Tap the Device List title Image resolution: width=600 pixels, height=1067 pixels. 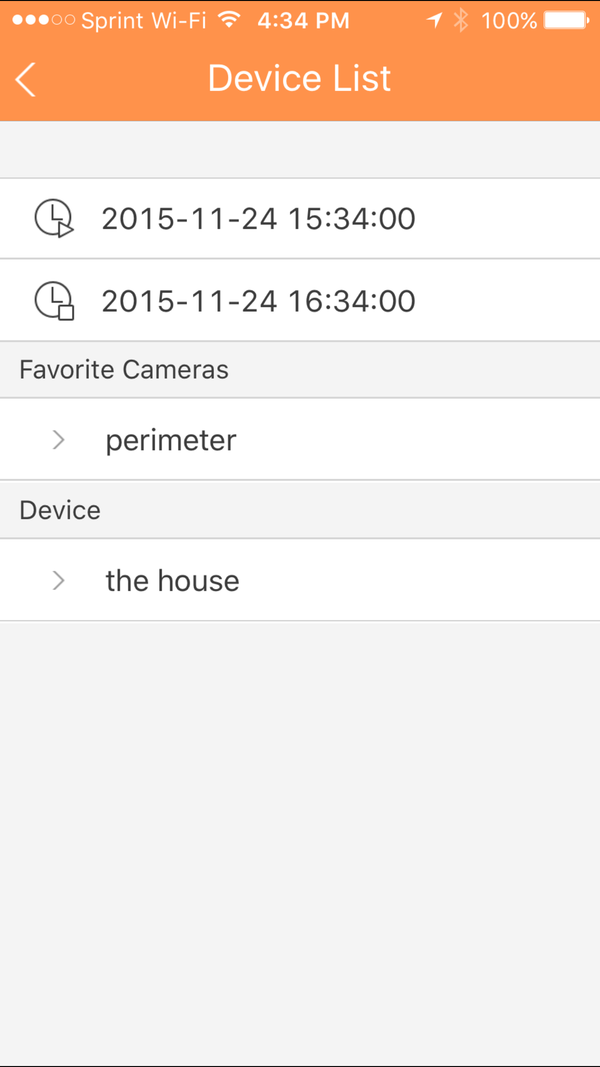click(299, 78)
